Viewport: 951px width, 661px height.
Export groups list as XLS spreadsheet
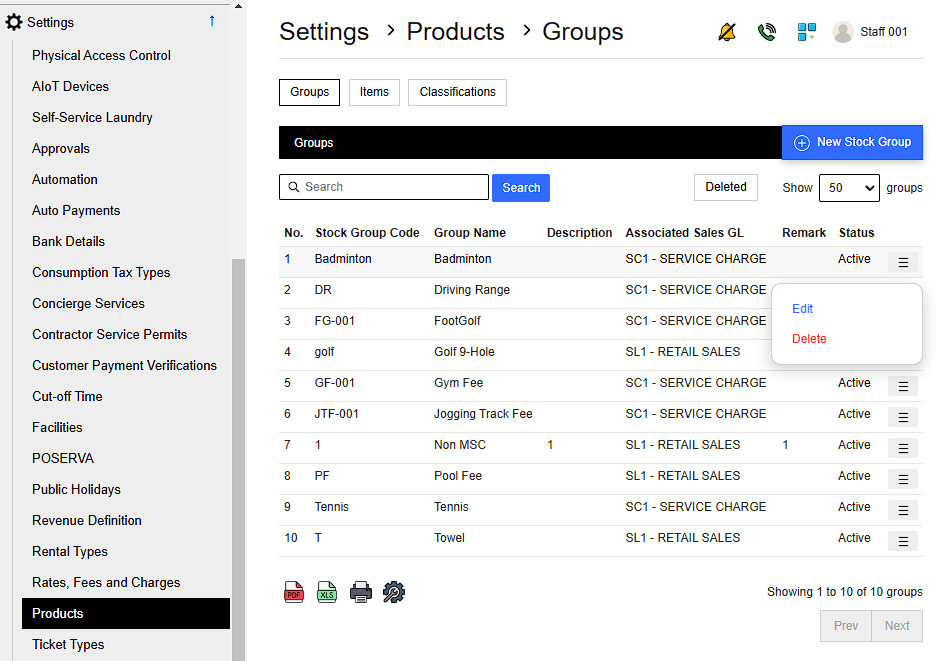(x=327, y=592)
